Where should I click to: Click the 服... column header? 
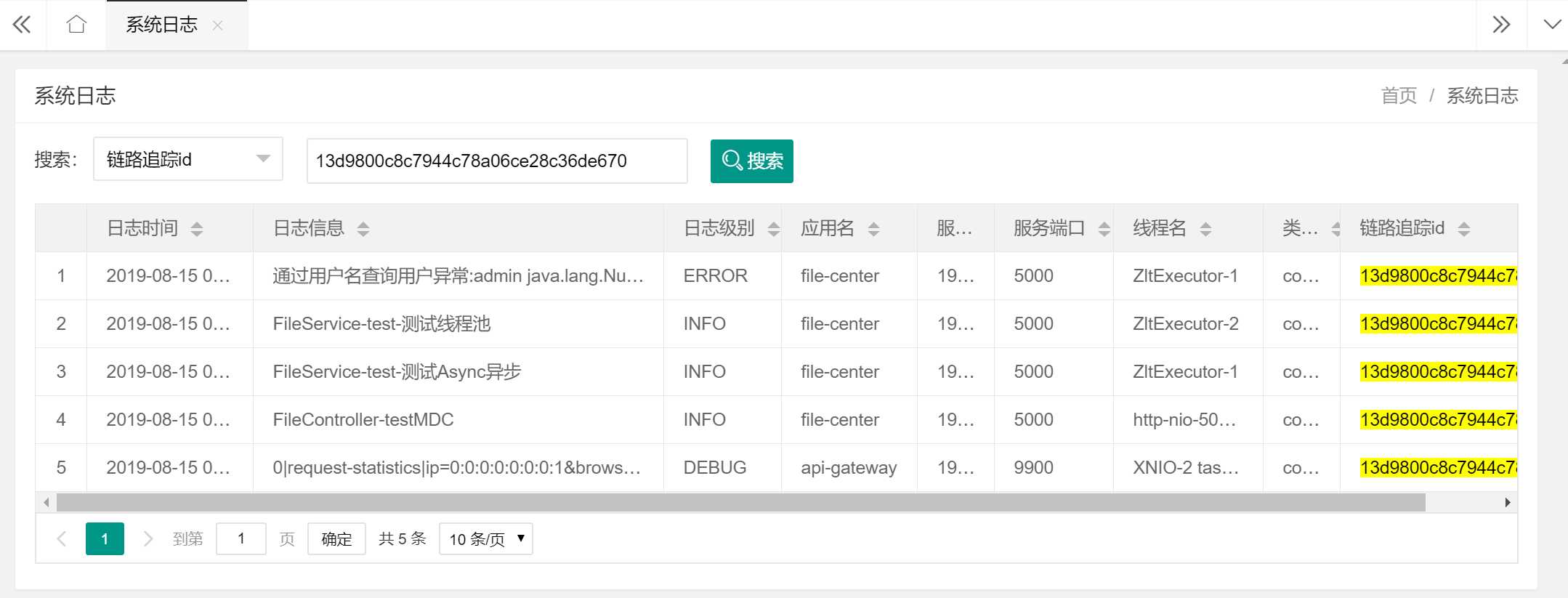pos(955,228)
